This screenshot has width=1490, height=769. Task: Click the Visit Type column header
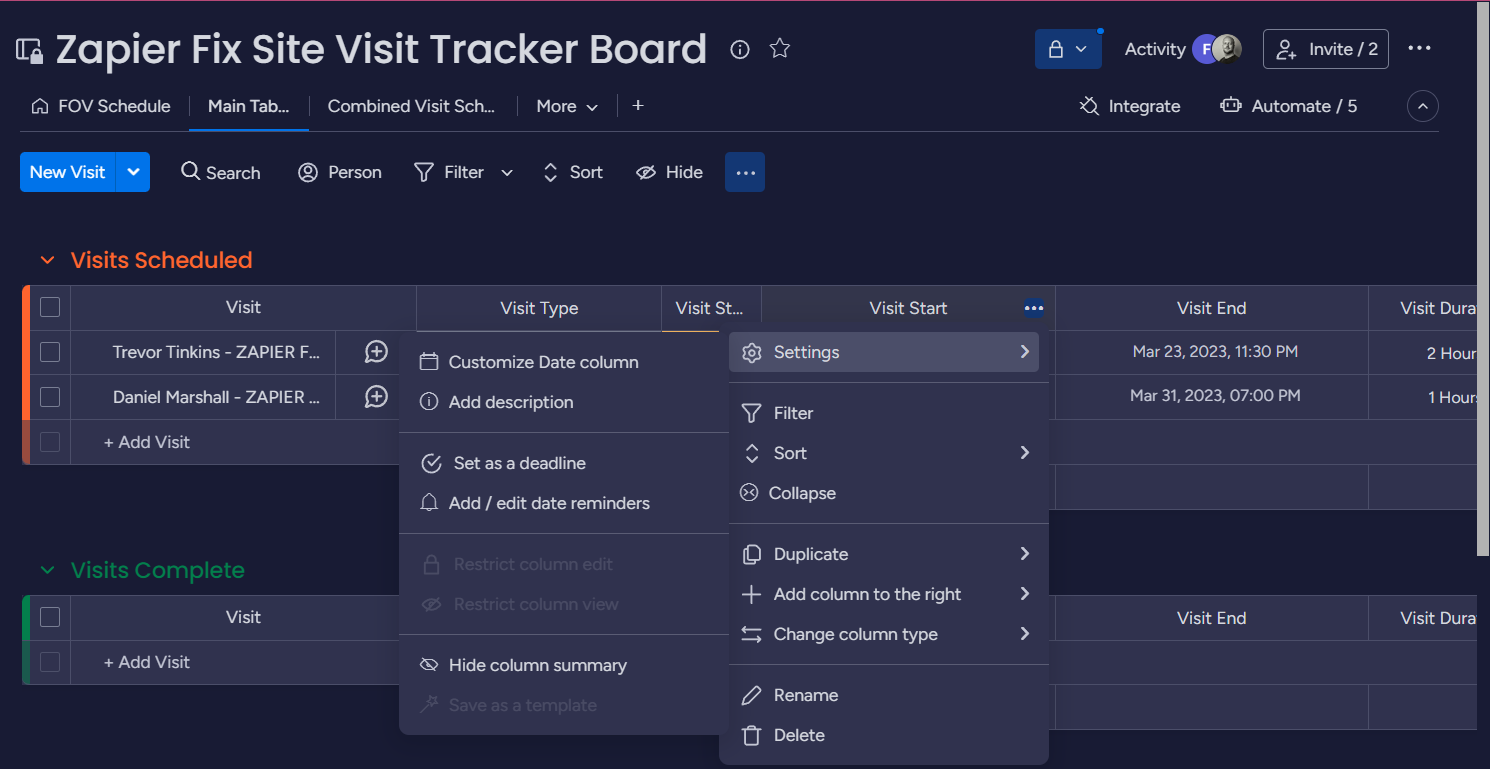539,308
